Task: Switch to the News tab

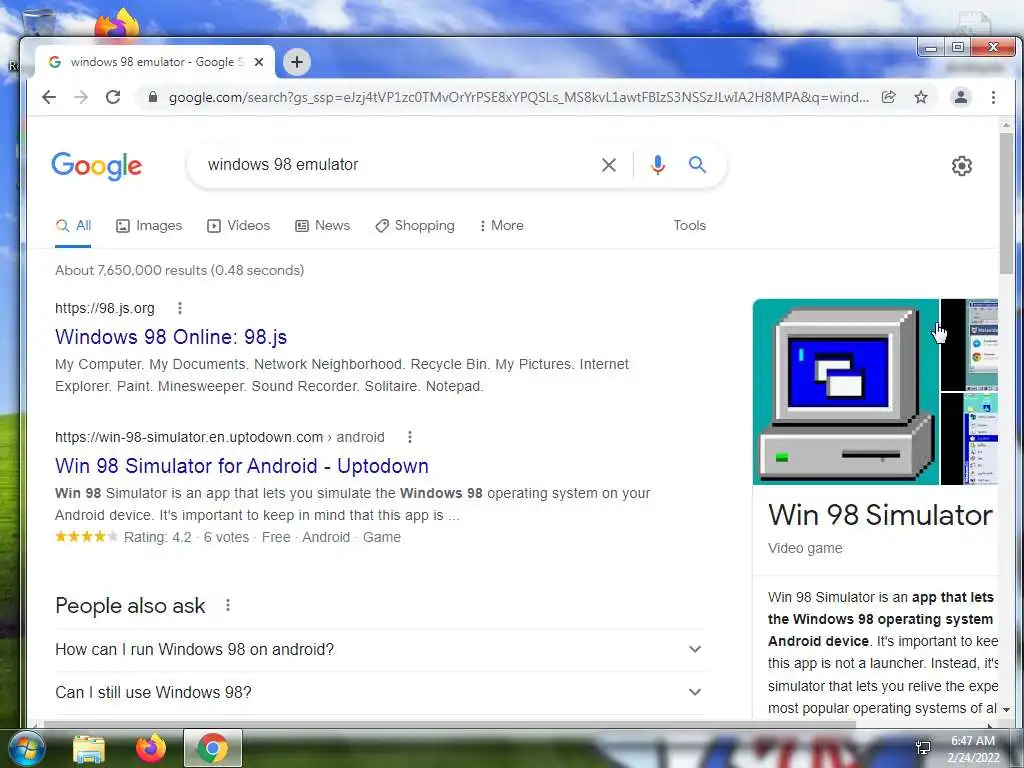Action: pyautogui.click(x=323, y=226)
